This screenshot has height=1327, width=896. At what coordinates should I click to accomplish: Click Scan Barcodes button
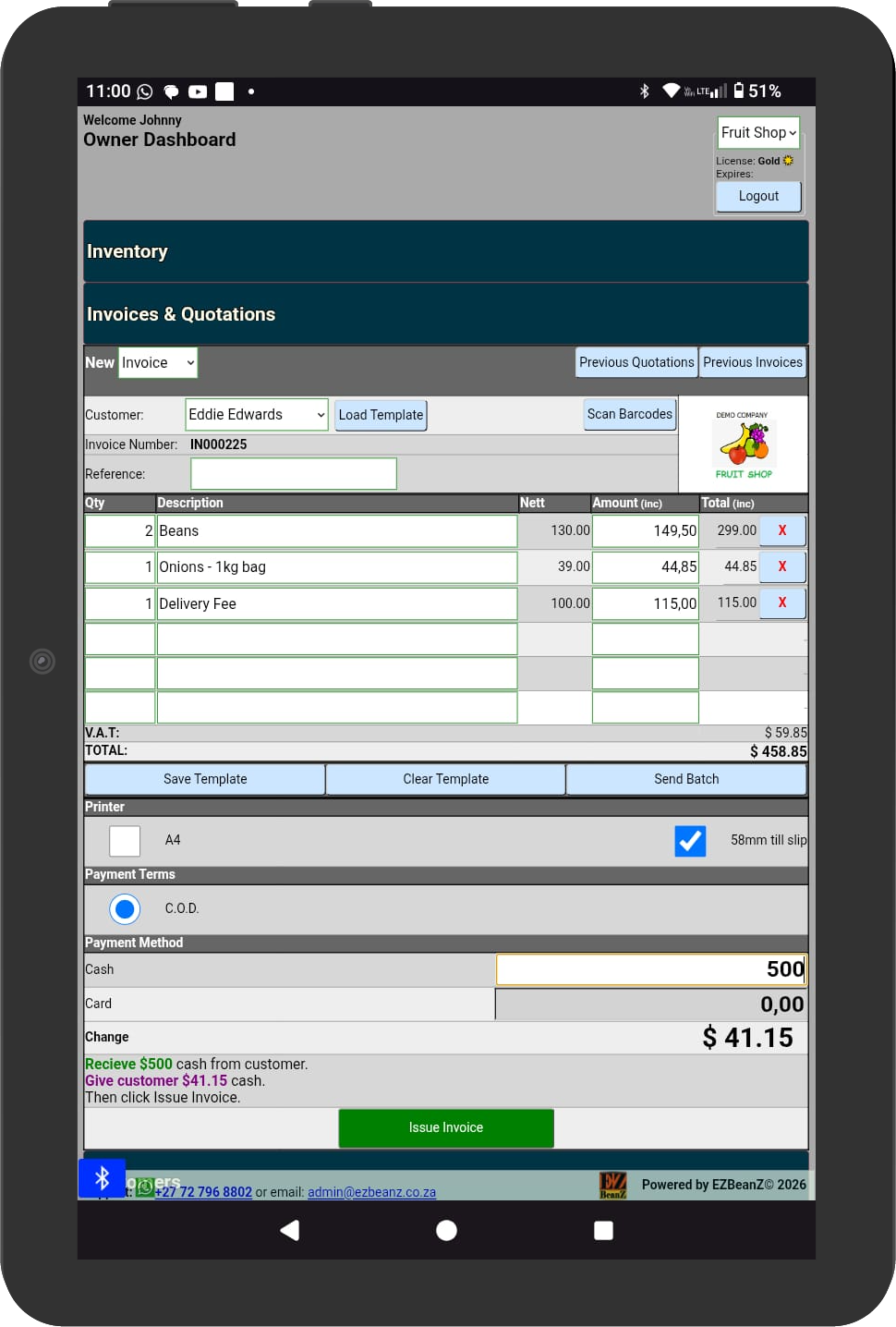[630, 414]
